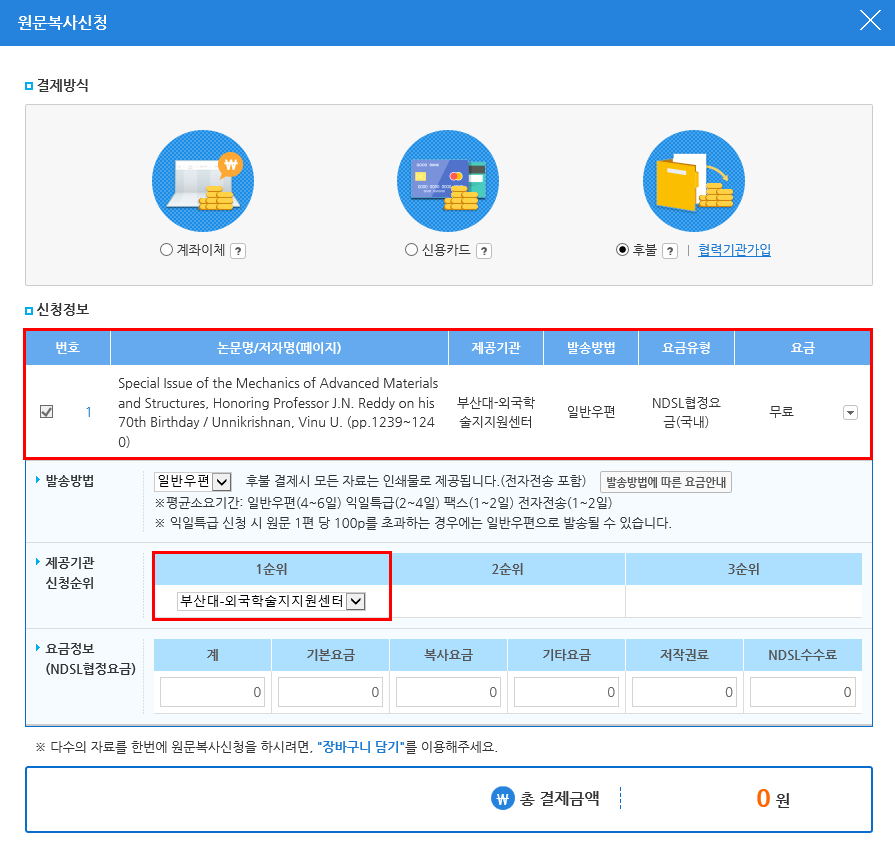Click the 2순위 header cell
This screenshot has width=895, height=848.
pyautogui.click(x=507, y=569)
